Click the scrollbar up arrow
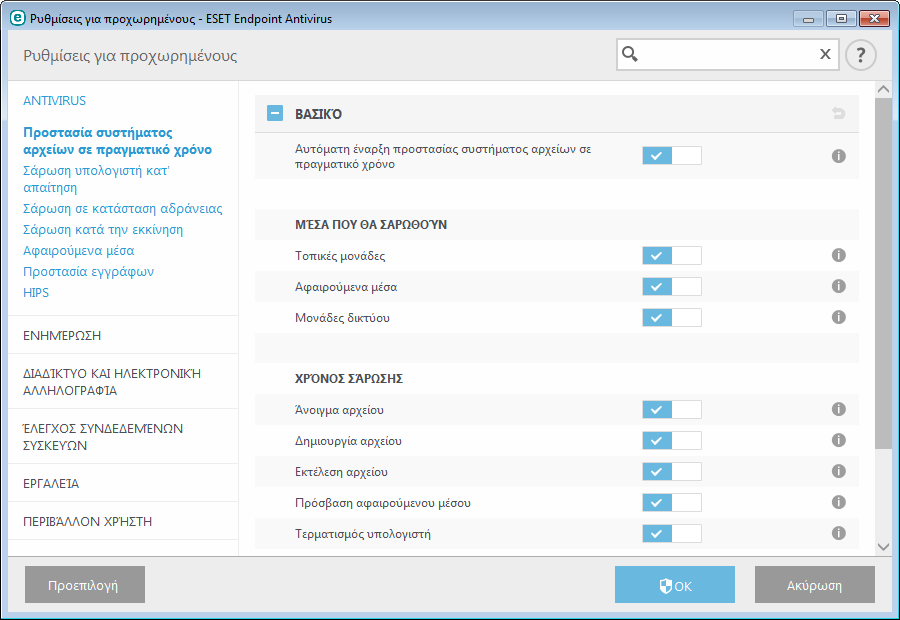This screenshot has width=900, height=620. [x=884, y=90]
